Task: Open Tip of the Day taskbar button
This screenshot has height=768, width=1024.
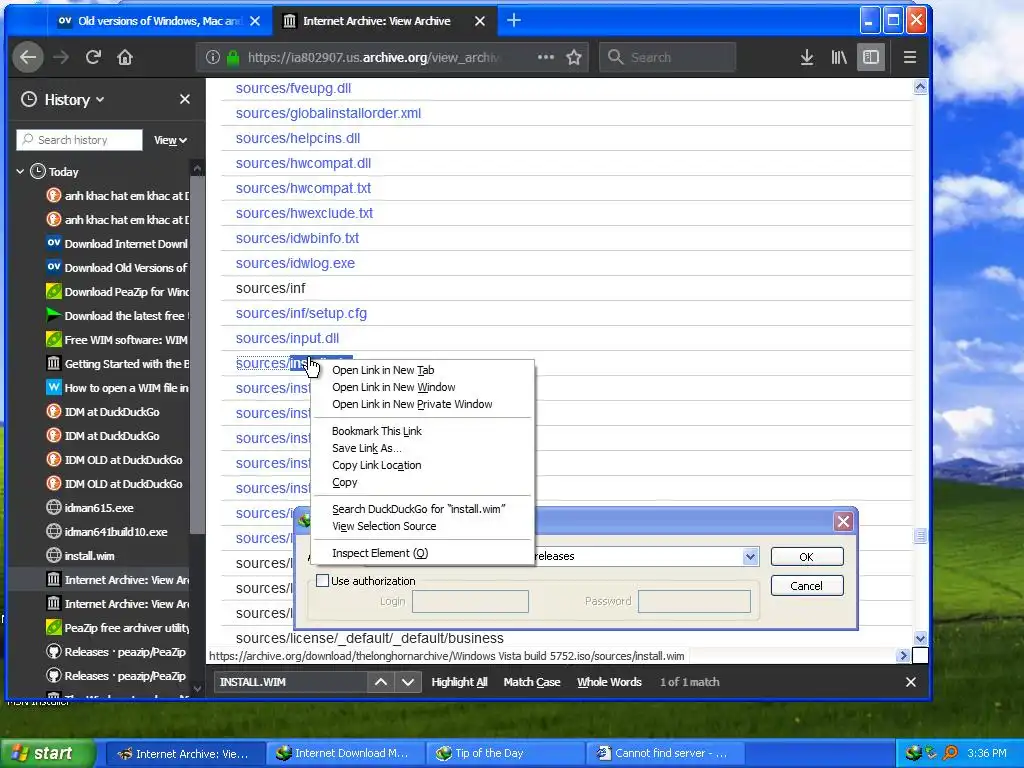Action: [505, 753]
